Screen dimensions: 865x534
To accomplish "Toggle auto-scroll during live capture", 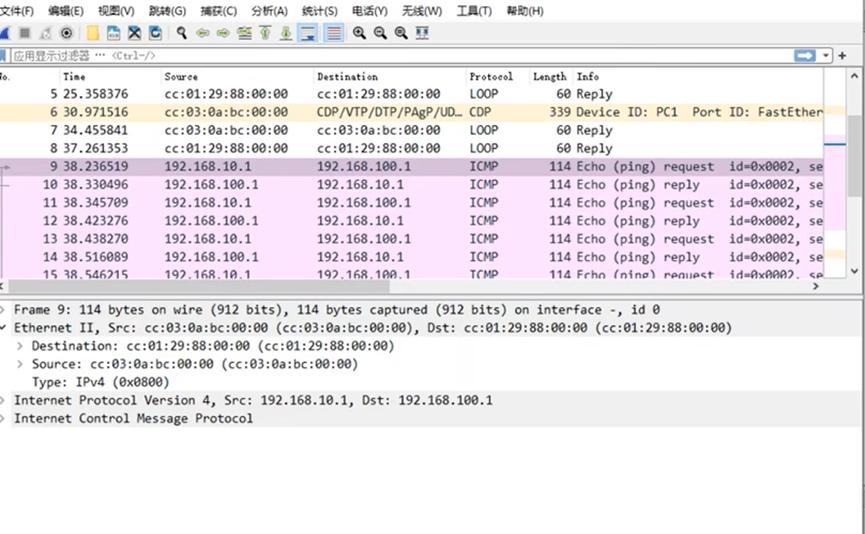I will (x=308, y=33).
